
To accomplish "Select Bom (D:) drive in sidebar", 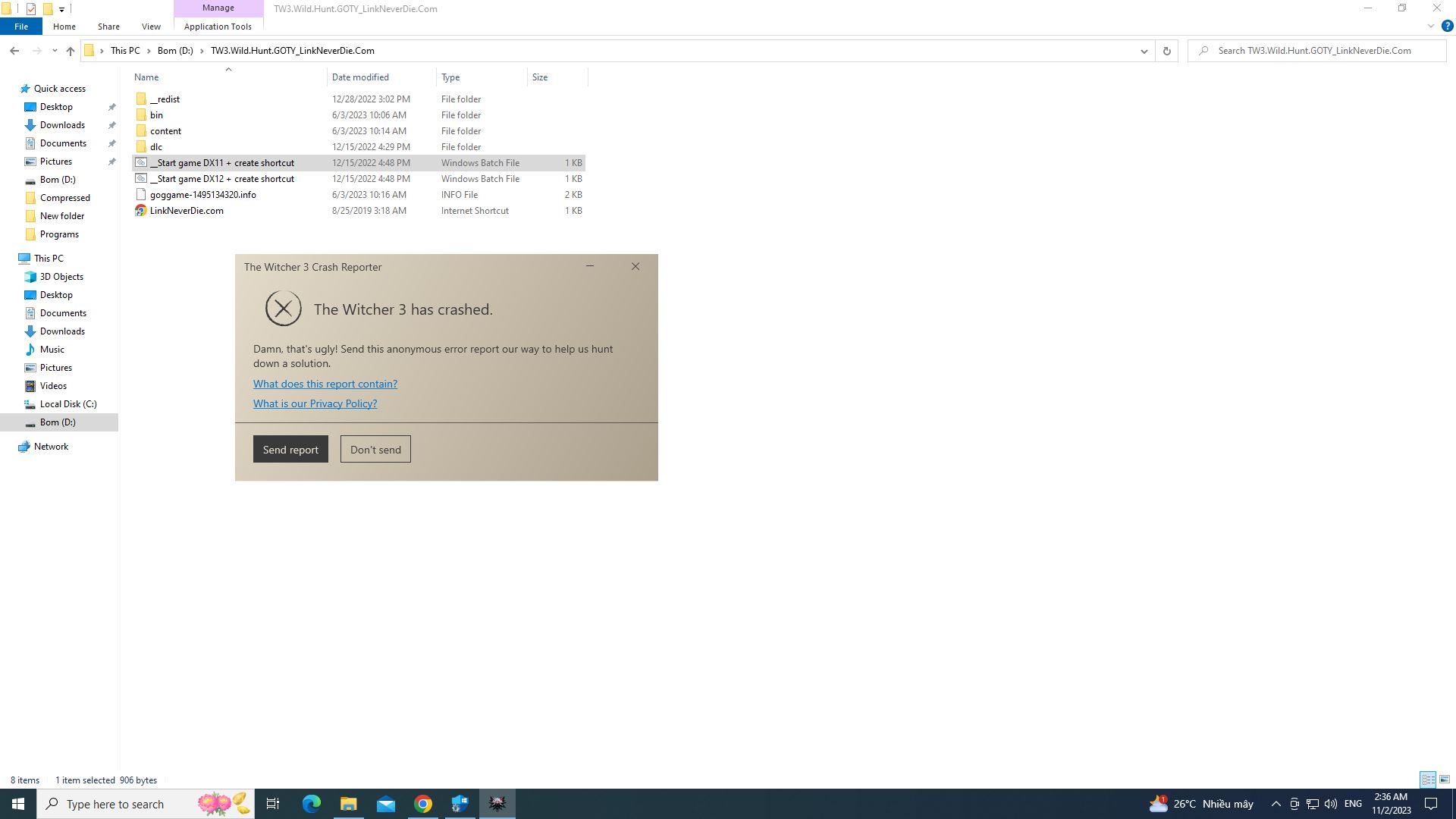I will coord(57,421).
